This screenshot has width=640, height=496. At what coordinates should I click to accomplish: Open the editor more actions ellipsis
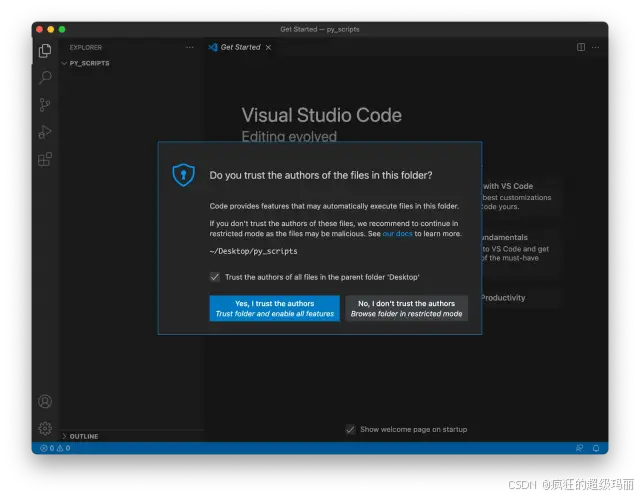tap(596, 47)
